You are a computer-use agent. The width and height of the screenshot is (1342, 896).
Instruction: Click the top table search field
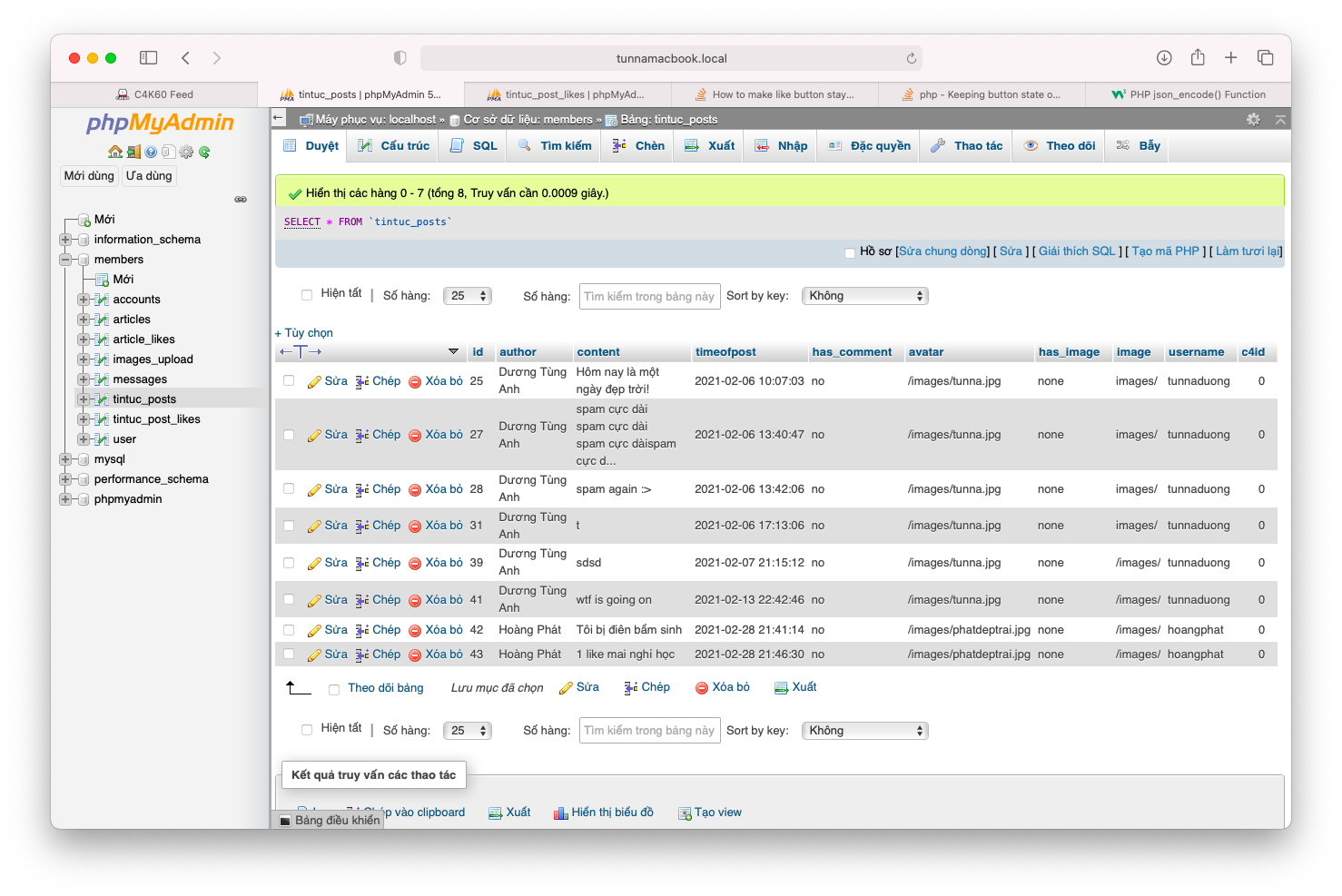(x=649, y=296)
